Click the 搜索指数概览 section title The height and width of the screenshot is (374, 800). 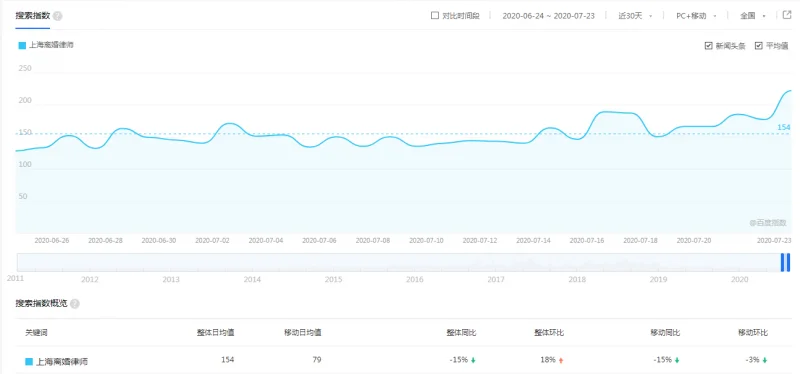[41, 304]
